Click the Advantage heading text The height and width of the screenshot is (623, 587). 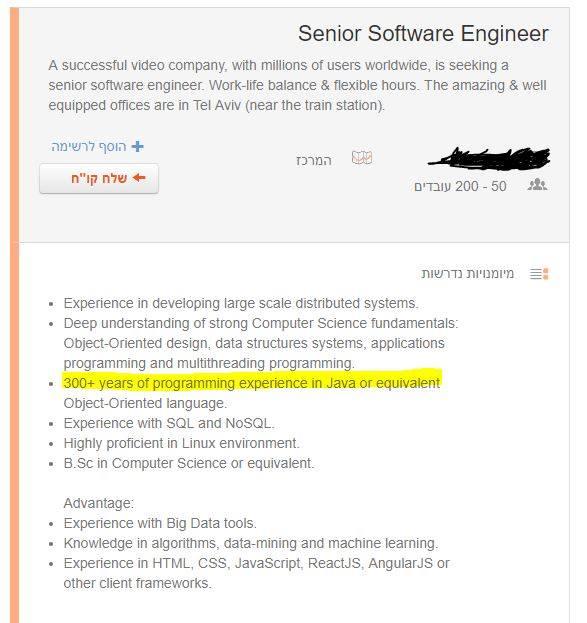point(99,503)
